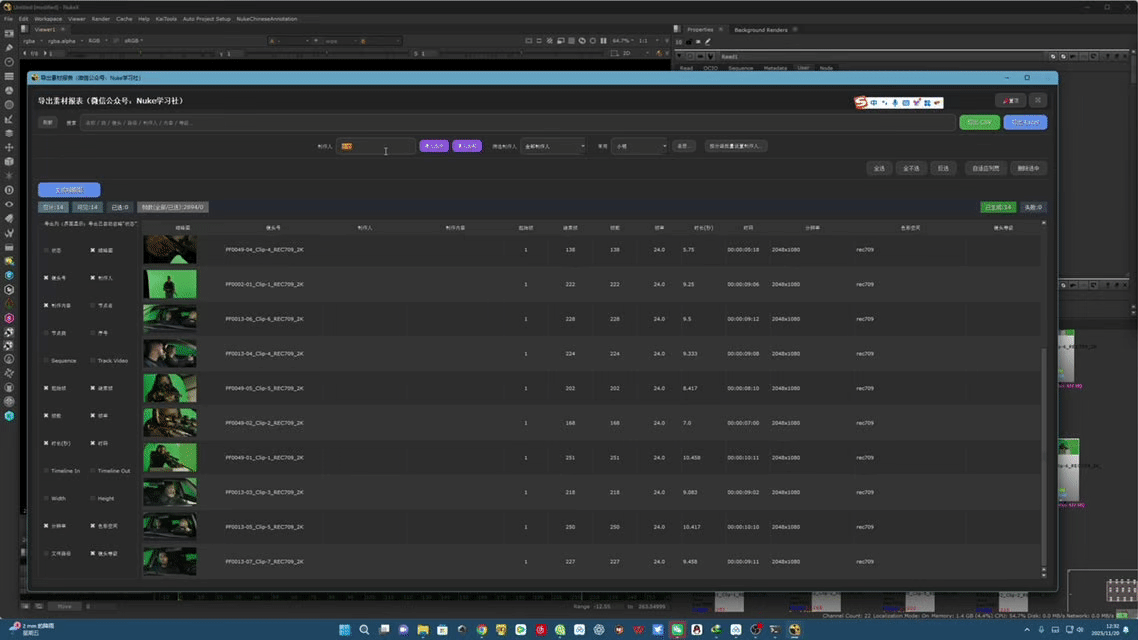Enable the Width column checkbox
This screenshot has width=1138, height=640.
[x=46, y=499]
